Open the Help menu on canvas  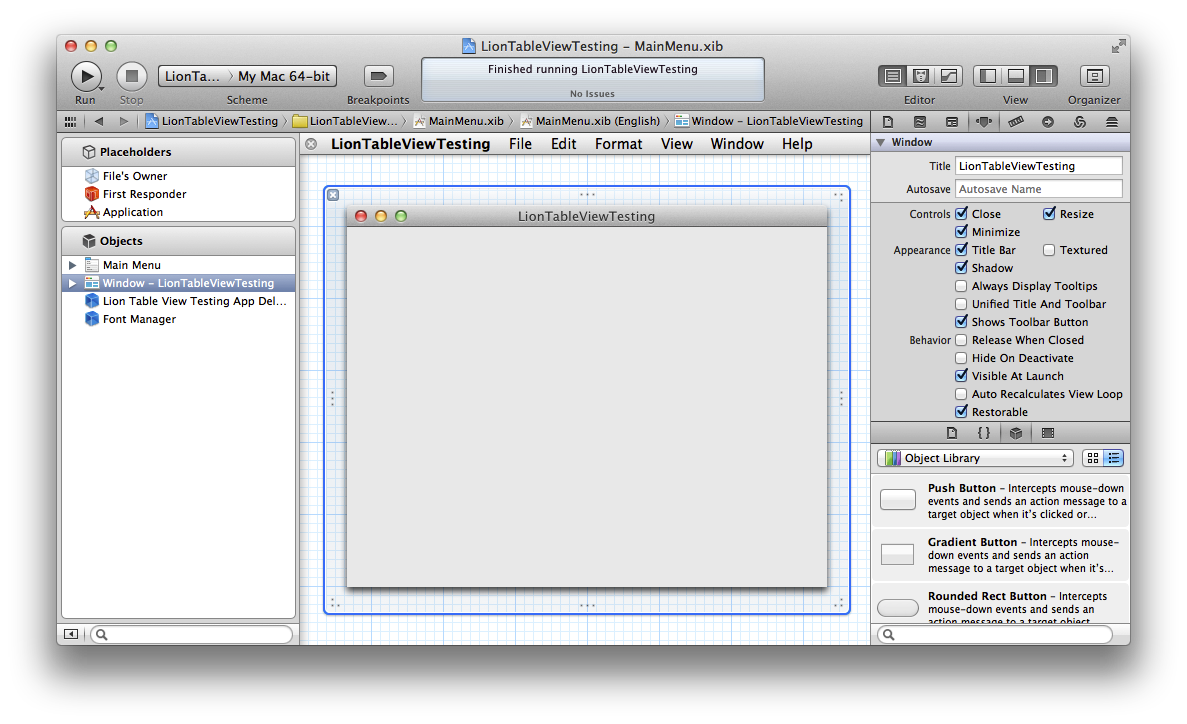(797, 144)
